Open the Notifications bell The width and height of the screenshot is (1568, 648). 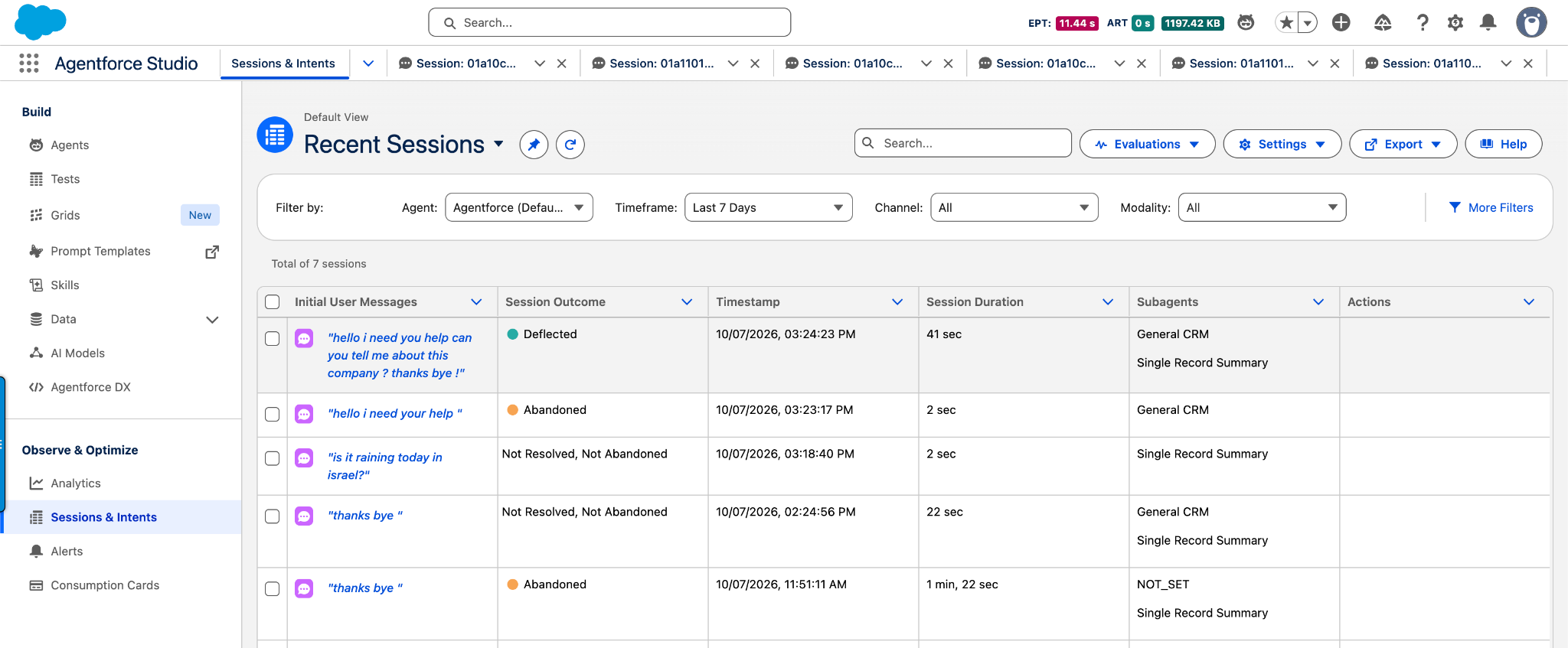click(1488, 23)
